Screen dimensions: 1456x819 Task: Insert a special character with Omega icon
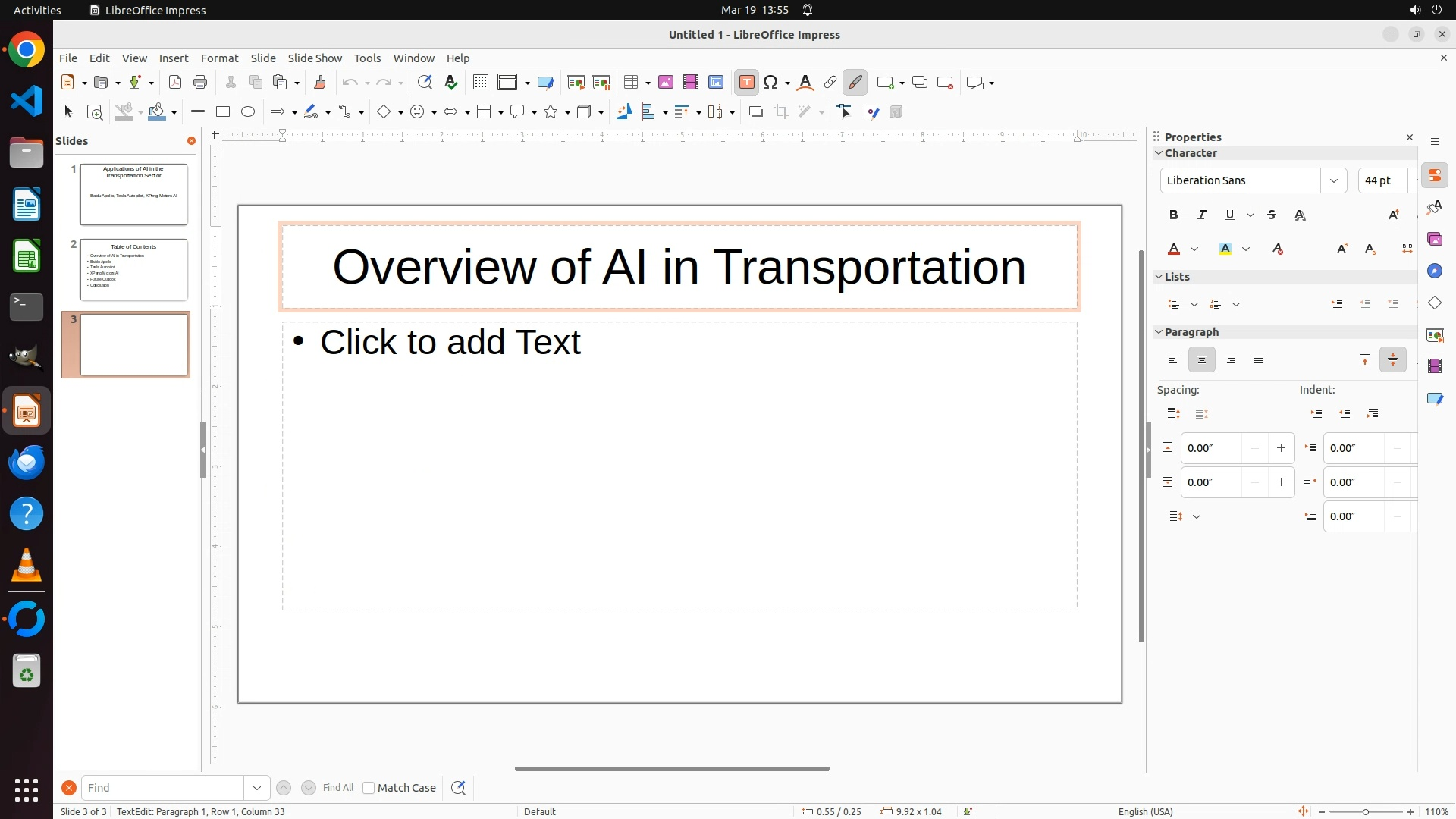771,83
